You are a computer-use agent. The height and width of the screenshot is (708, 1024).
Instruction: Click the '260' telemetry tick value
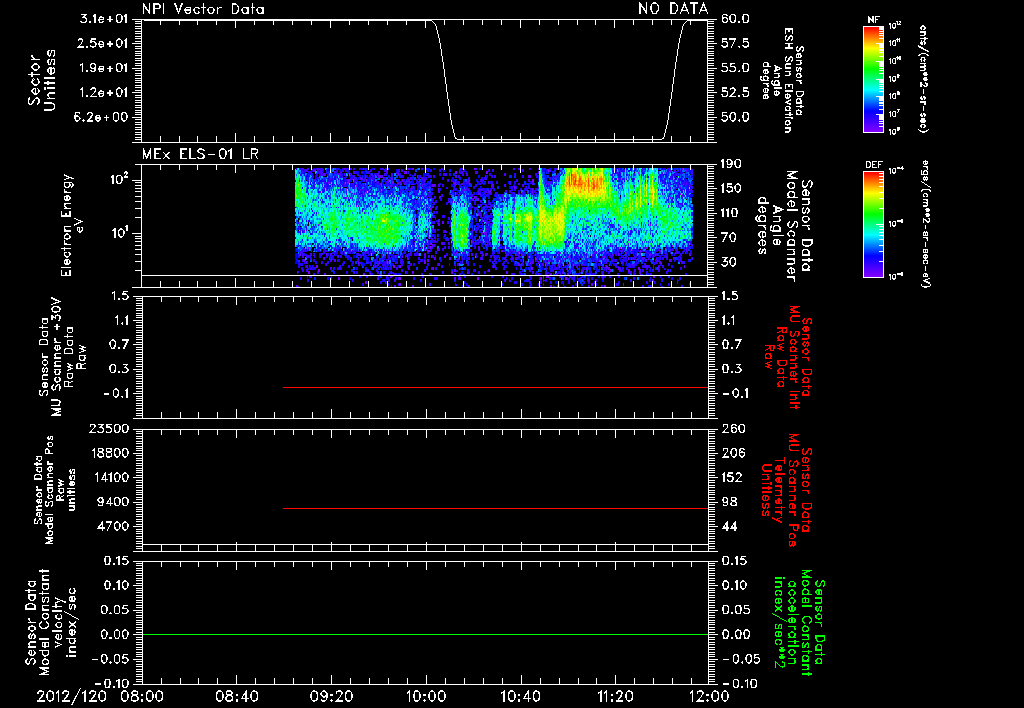[x=734, y=428]
